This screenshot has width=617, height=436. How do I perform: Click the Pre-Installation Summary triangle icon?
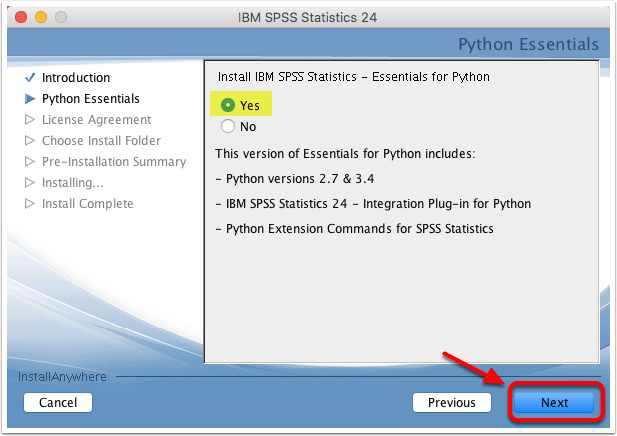point(30,161)
